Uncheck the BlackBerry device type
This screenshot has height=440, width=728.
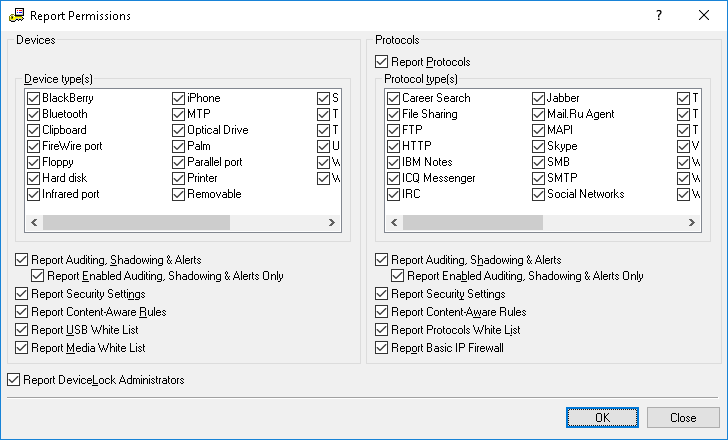34,98
